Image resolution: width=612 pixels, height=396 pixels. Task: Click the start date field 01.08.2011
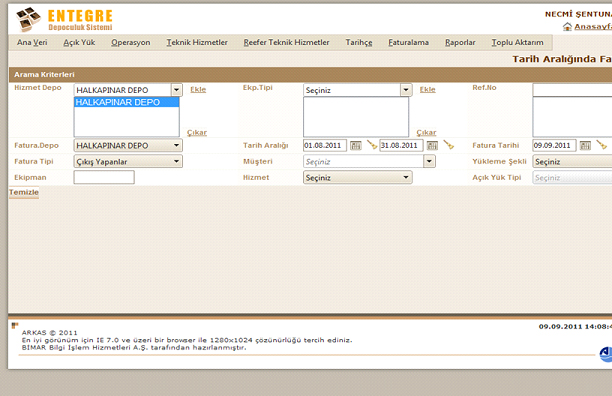(325, 146)
